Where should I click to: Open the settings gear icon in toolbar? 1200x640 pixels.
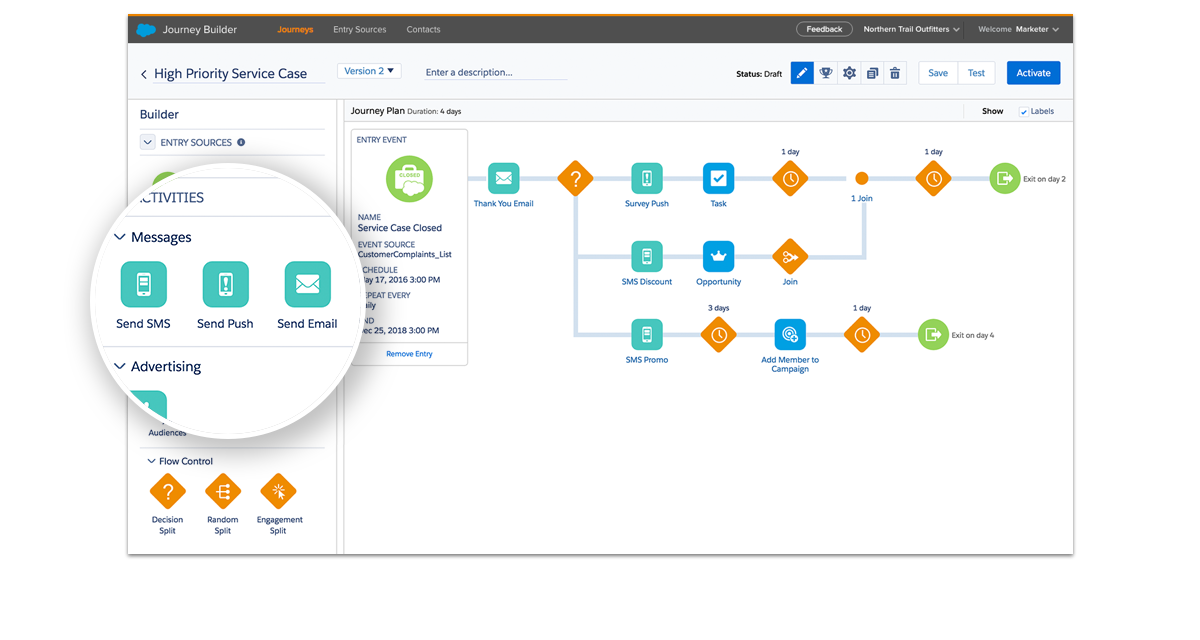pos(849,73)
